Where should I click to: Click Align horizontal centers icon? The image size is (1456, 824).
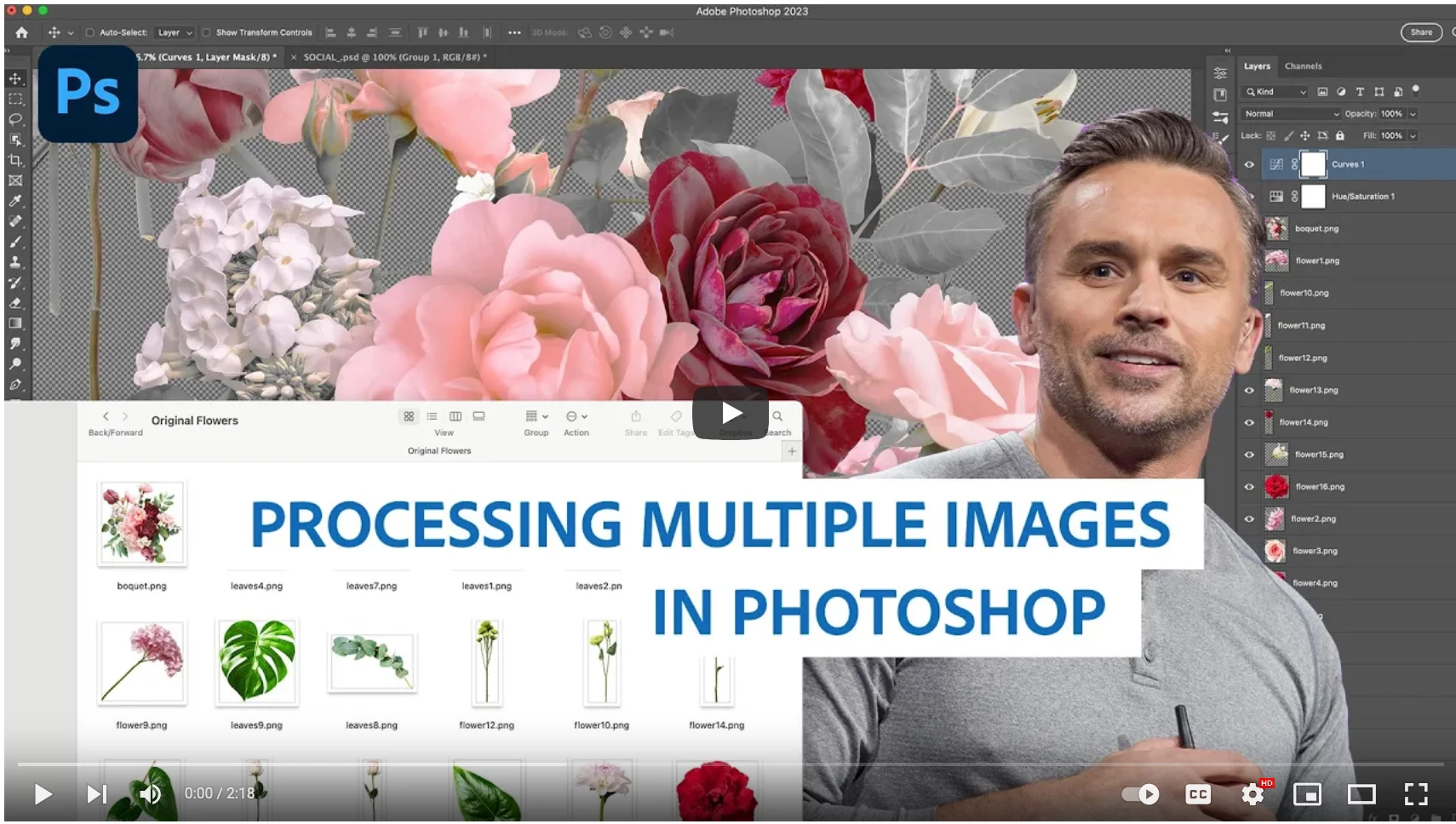(352, 32)
